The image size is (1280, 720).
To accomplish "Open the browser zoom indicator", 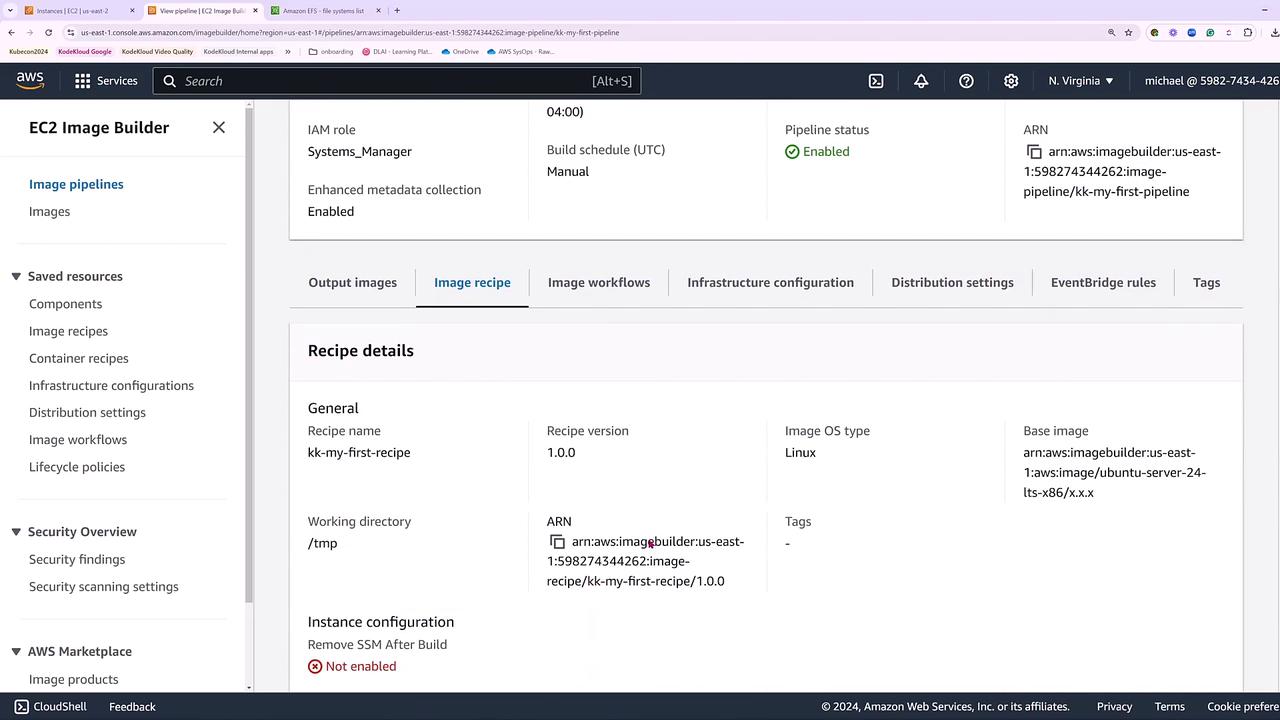I will tap(1111, 32).
